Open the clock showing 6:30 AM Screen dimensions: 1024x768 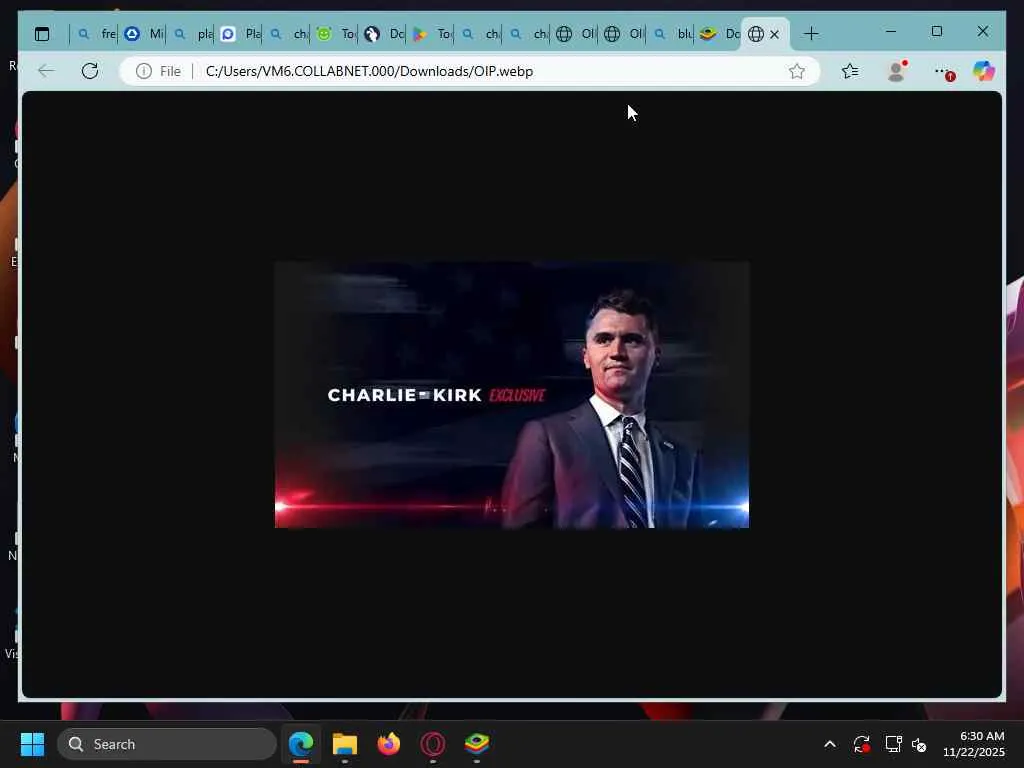(973, 744)
